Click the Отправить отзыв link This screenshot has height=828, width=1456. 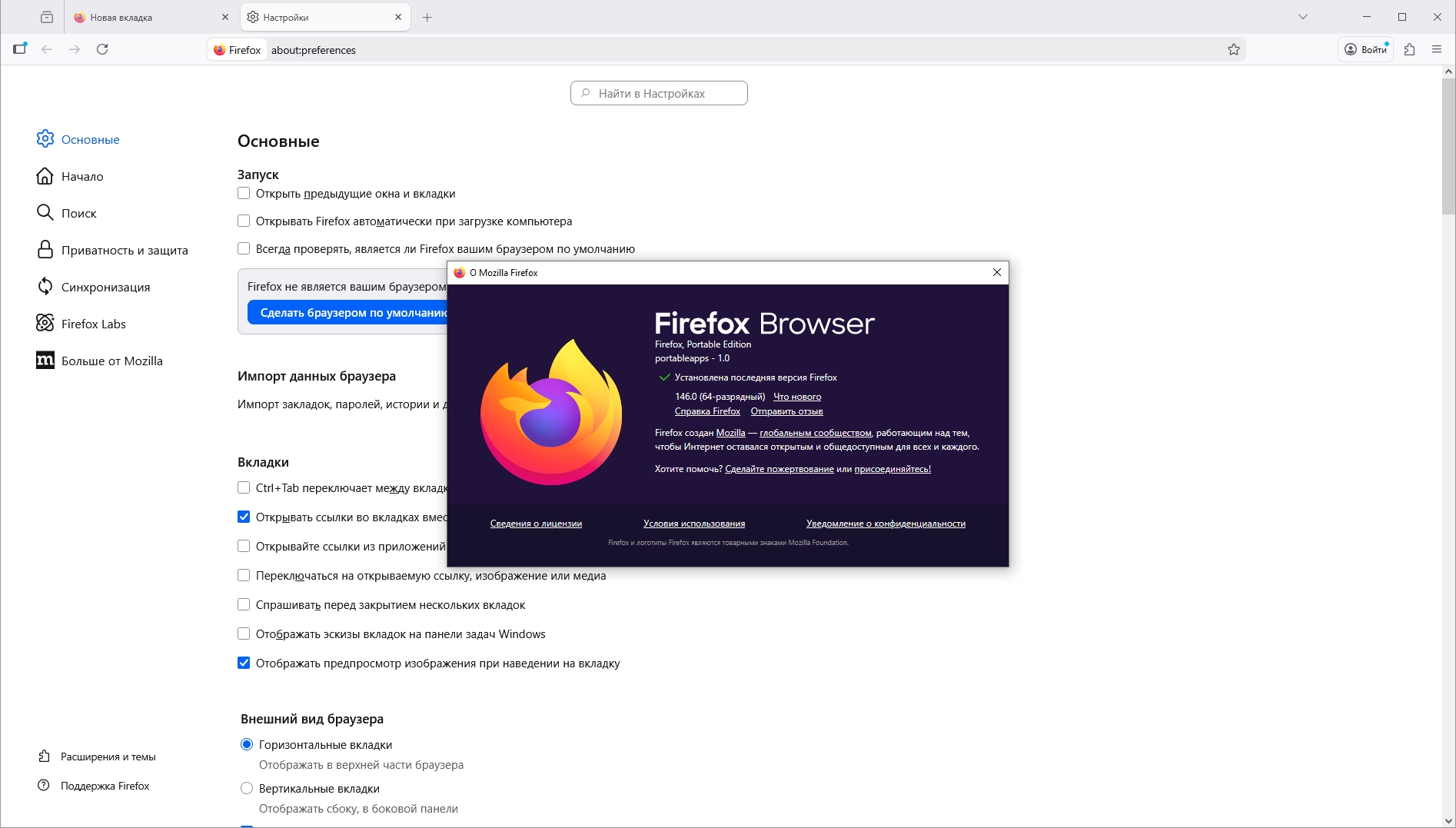pos(786,411)
